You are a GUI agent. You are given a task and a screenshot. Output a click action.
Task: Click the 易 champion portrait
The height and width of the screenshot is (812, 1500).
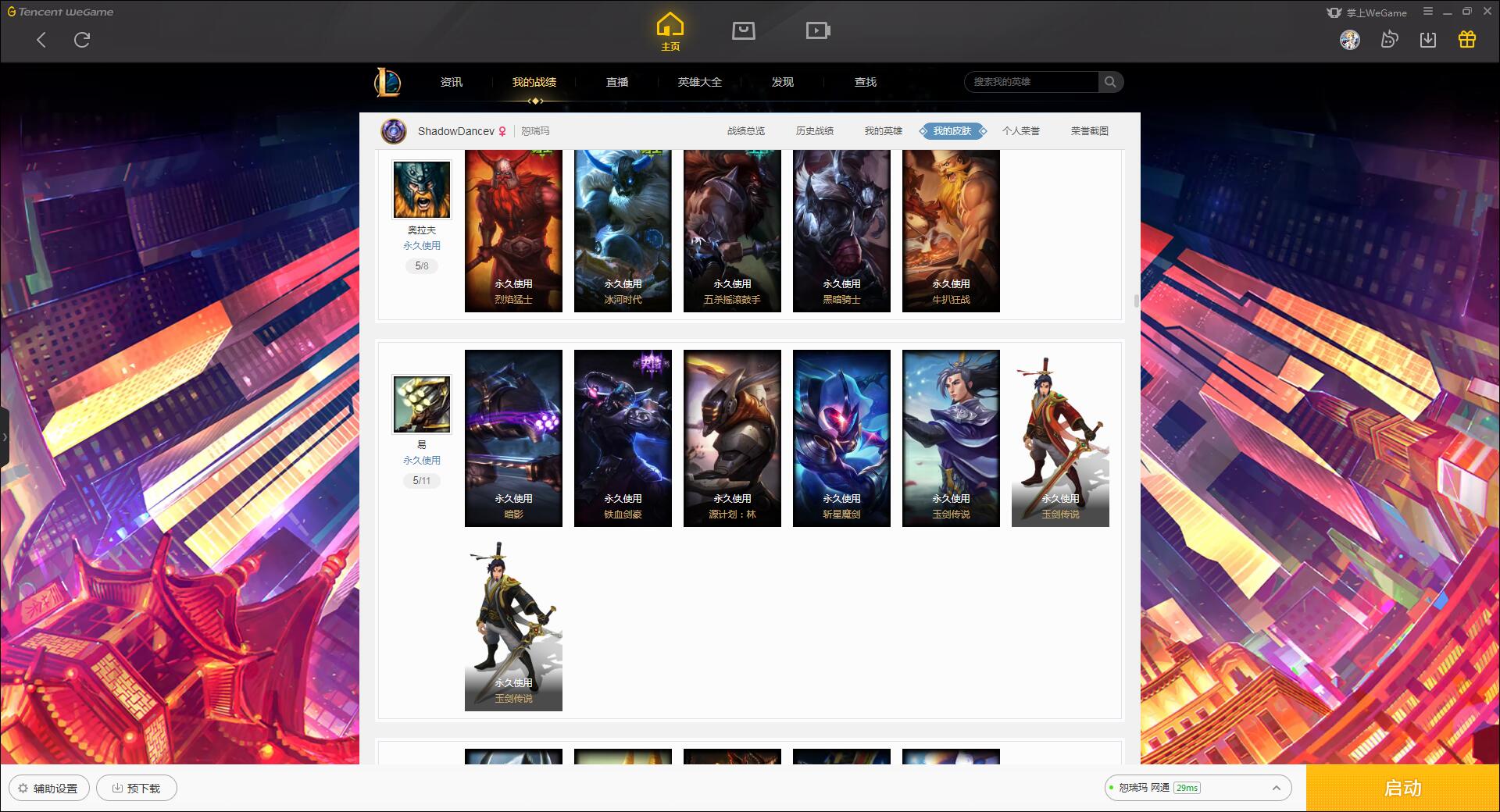[x=422, y=404]
